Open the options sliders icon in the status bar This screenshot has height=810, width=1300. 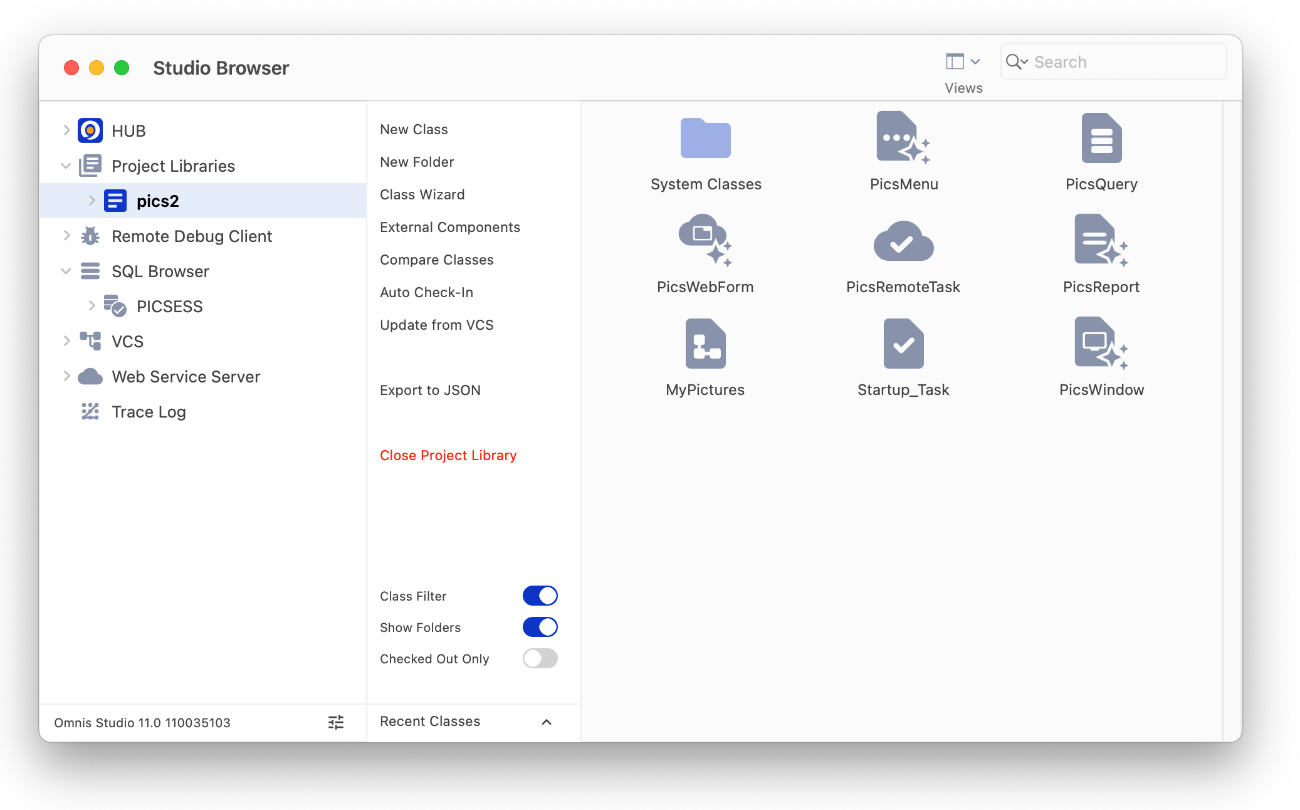(336, 722)
